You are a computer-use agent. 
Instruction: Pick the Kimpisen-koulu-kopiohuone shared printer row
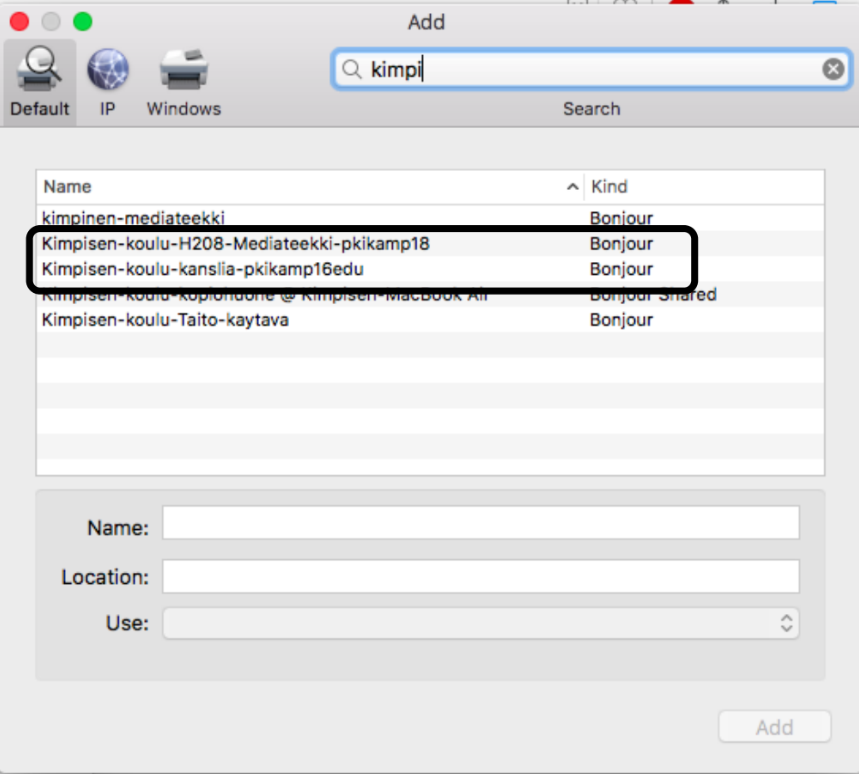point(264,296)
